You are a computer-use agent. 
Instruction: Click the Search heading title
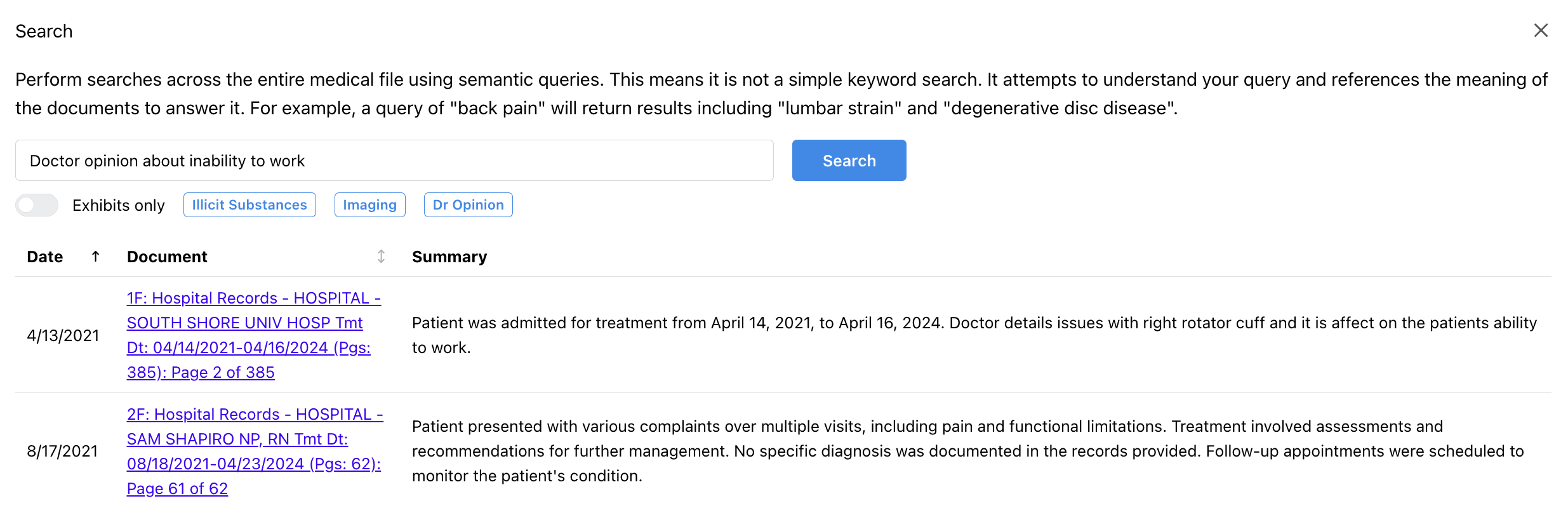coord(44,30)
